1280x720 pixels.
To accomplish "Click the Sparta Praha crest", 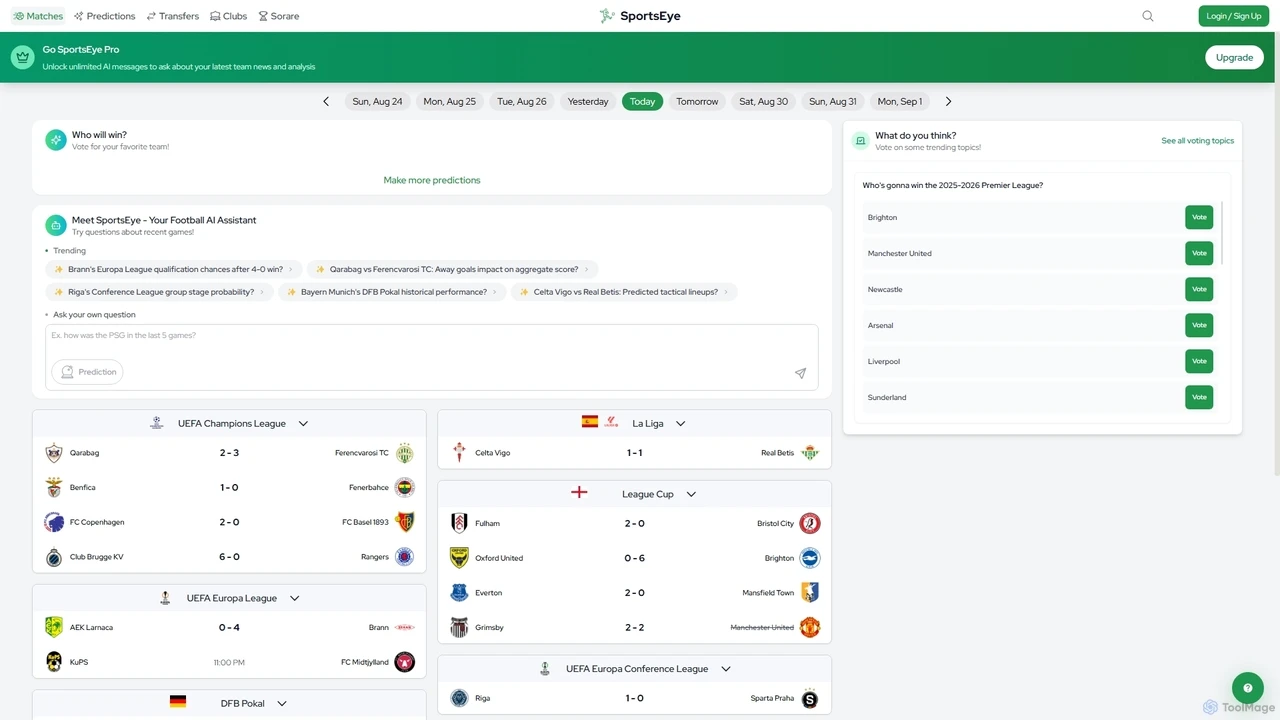I will [x=810, y=699].
